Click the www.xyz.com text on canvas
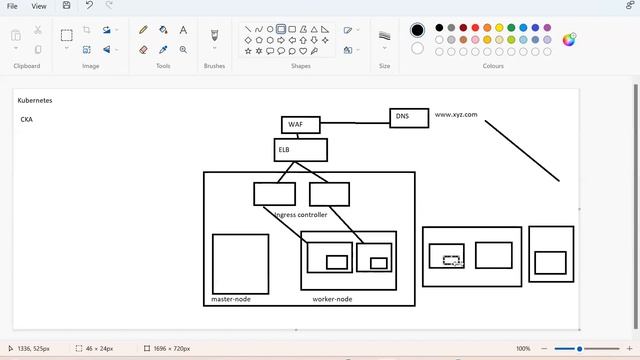This screenshot has height=360, width=640. coord(456,115)
